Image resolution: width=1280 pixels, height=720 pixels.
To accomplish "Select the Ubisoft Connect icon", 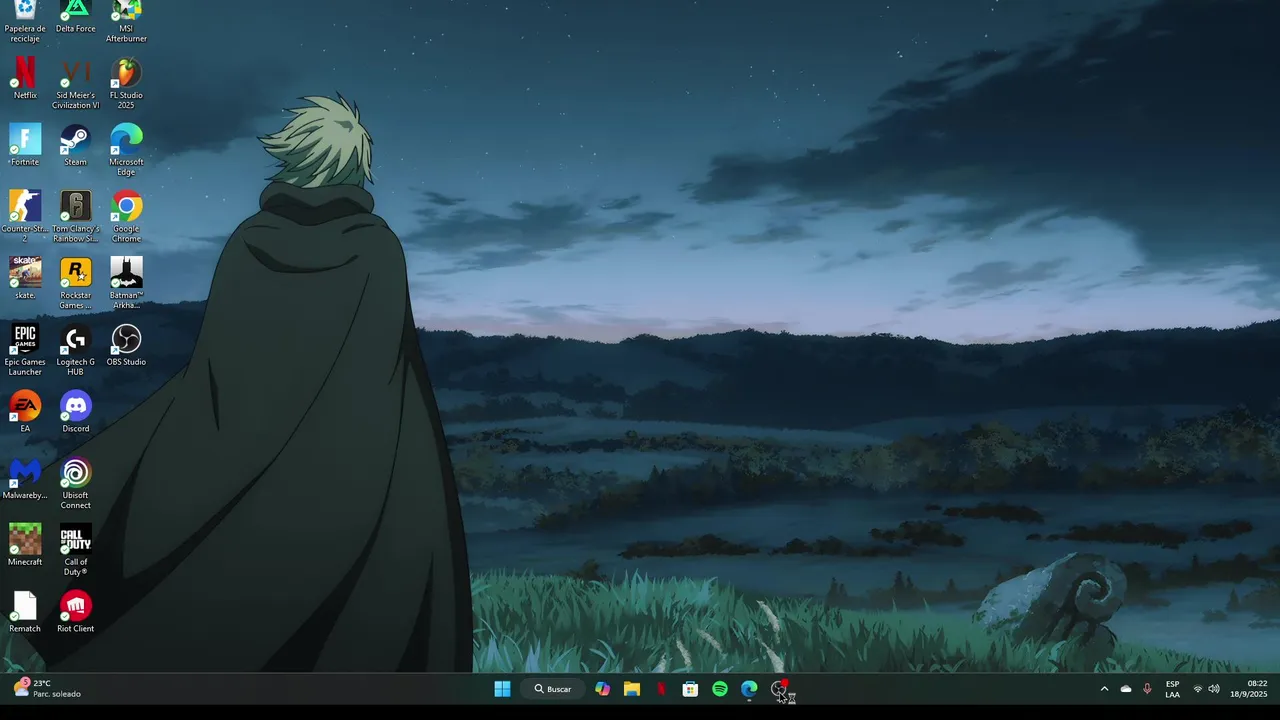I will pos(76,484).
